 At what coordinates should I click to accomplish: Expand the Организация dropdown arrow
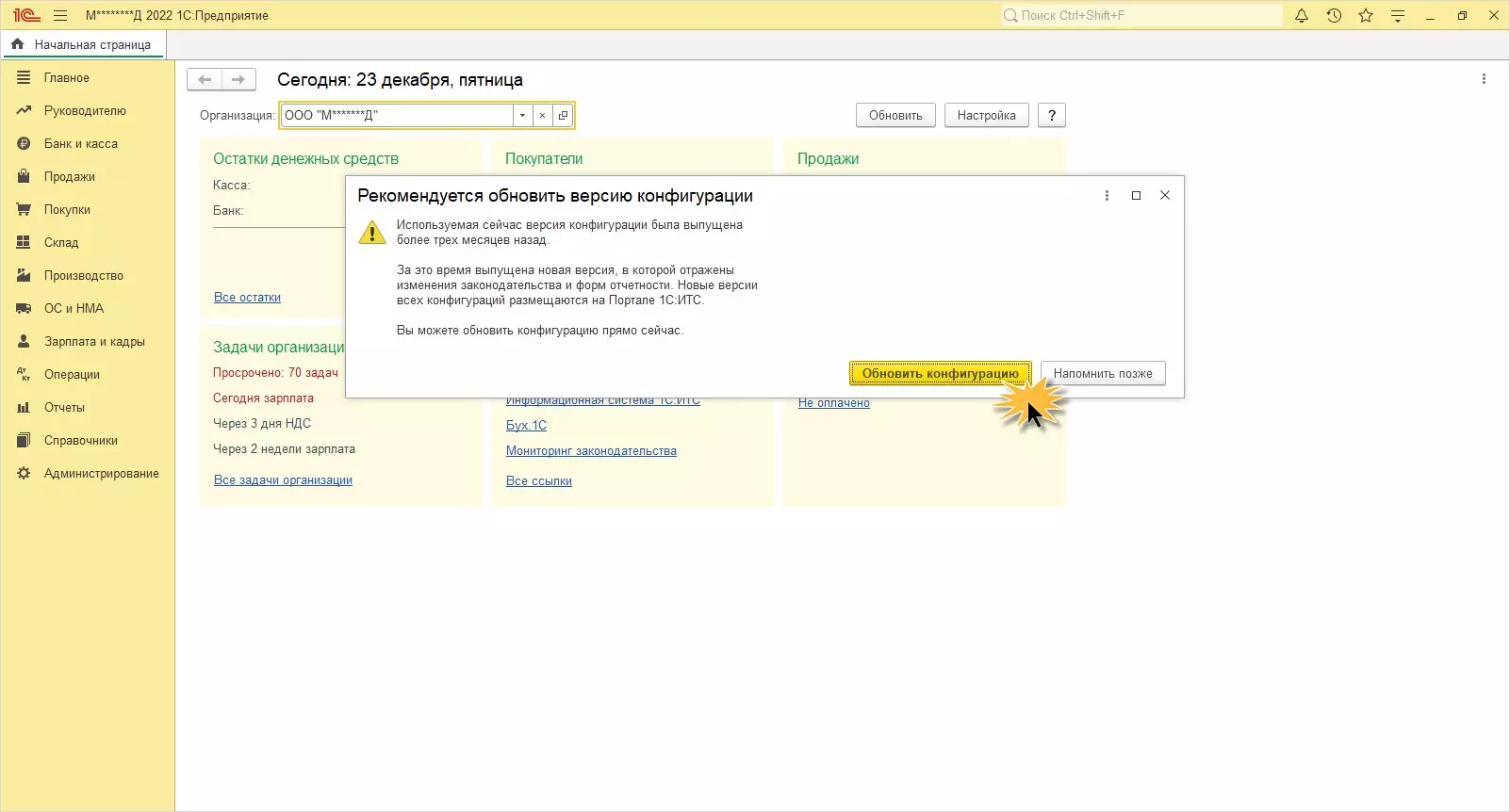pyautogui.click(x=522, y=115)
